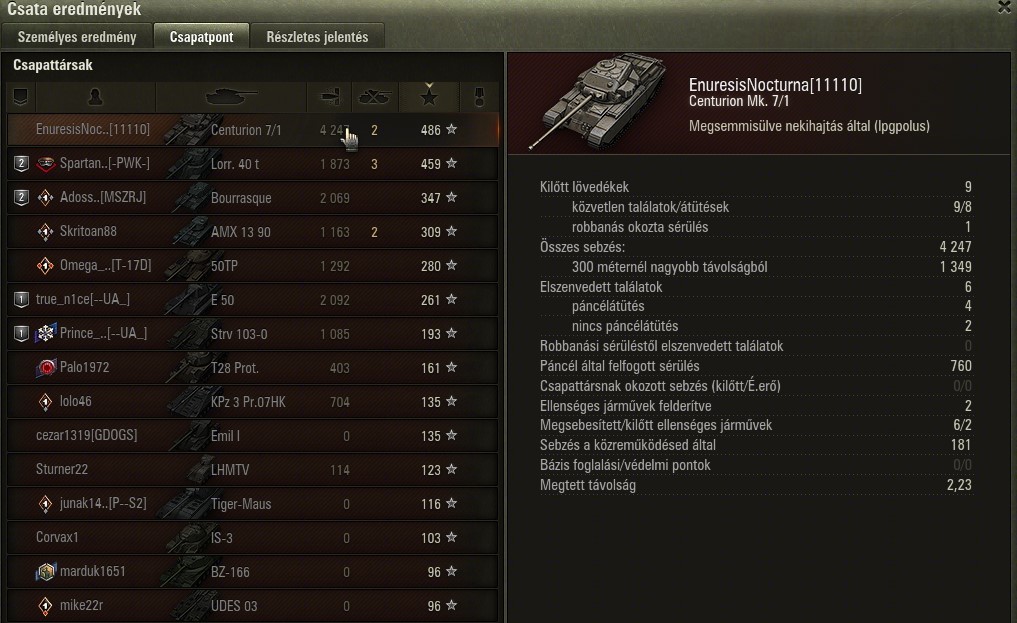The height and width of the screenshot is (623, 1017).
Task: Select cezar1319[GDOGS] Emil I row
Action: [x=253, y=436]
